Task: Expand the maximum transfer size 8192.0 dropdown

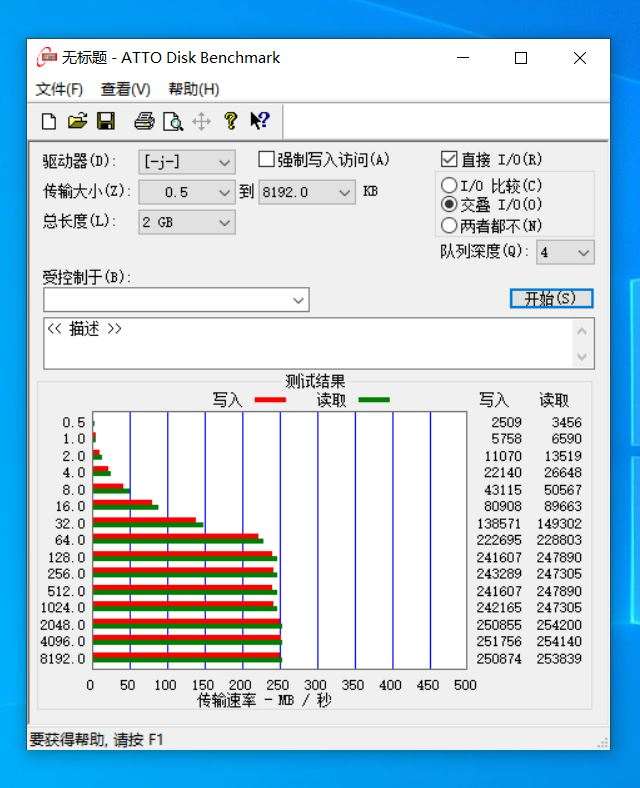Action: coord(307,192)
